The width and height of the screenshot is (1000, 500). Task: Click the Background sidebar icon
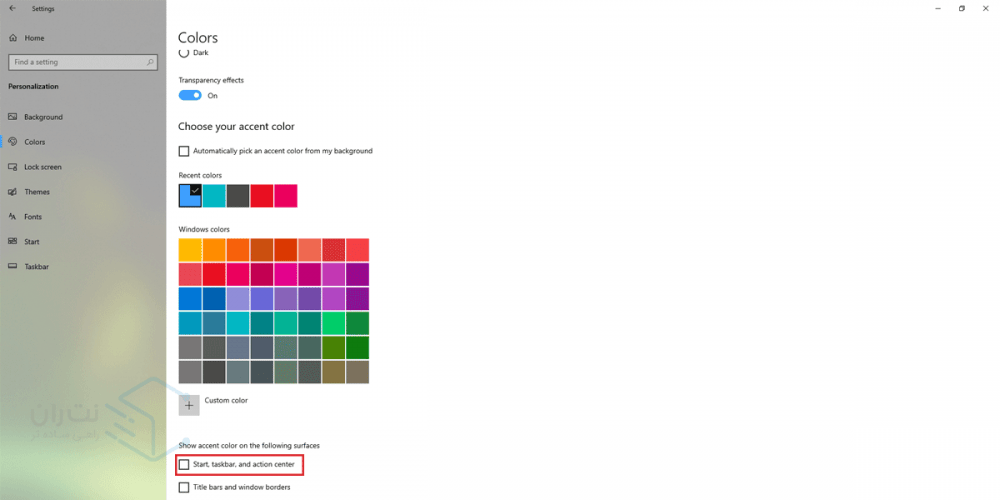[x=12, y=117]
